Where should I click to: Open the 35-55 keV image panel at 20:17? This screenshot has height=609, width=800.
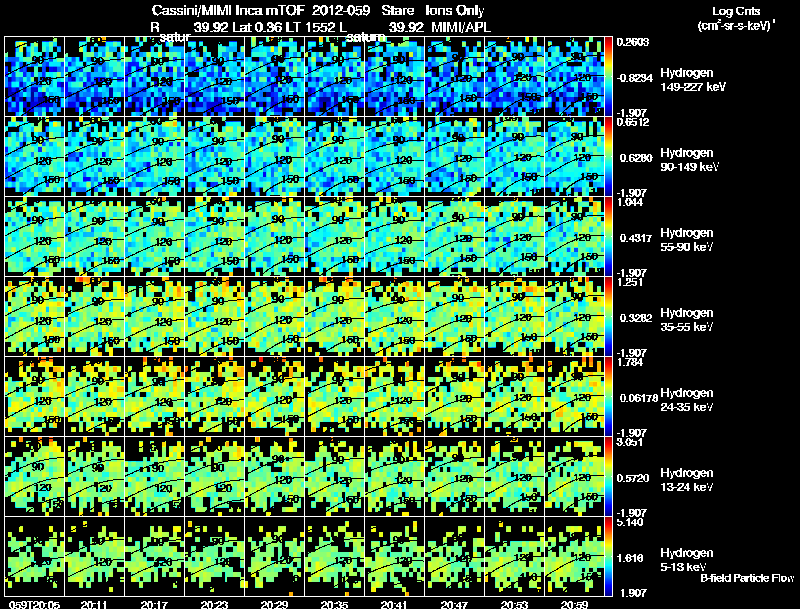(x=155, y=316)
